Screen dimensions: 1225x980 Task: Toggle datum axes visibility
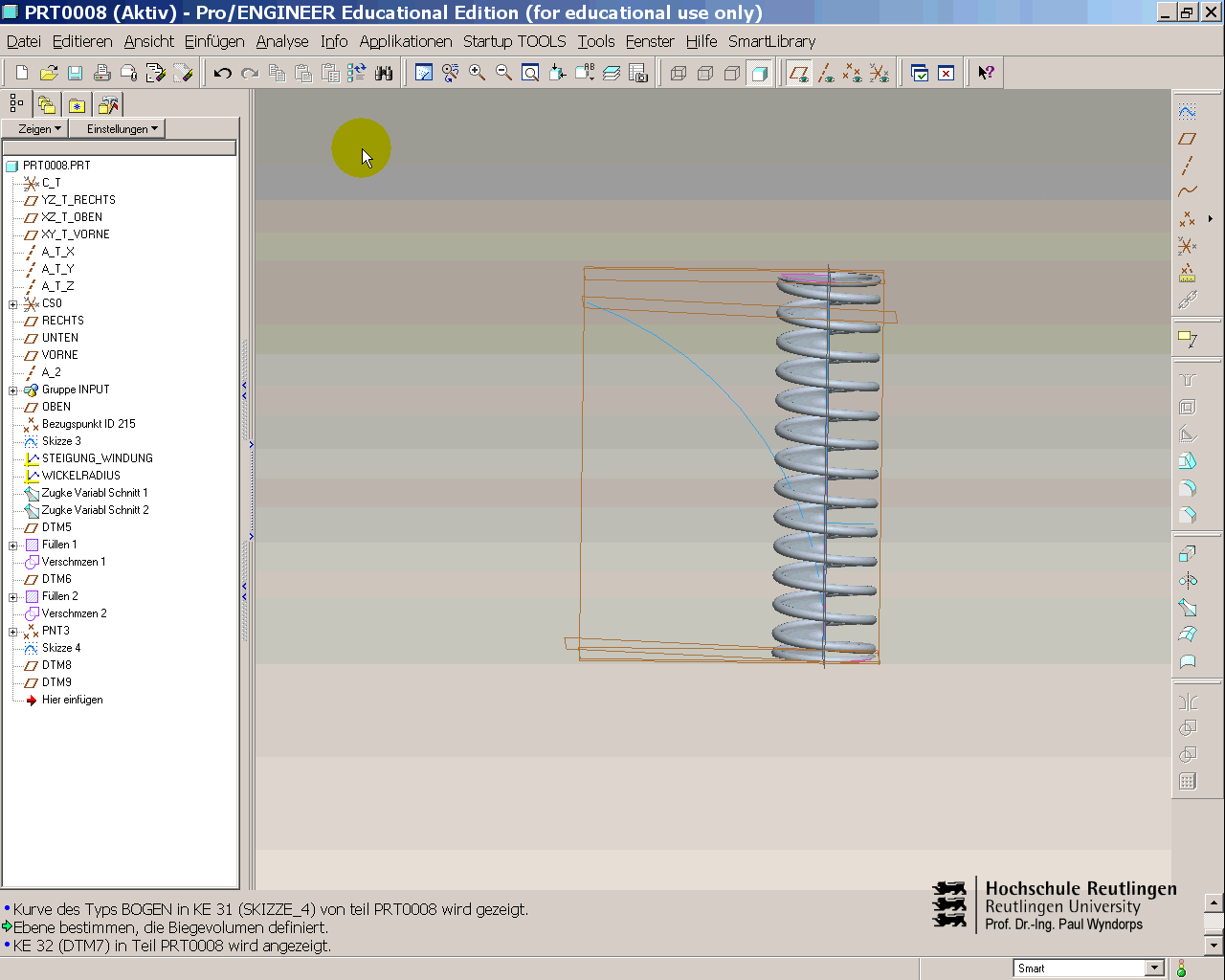826,73
